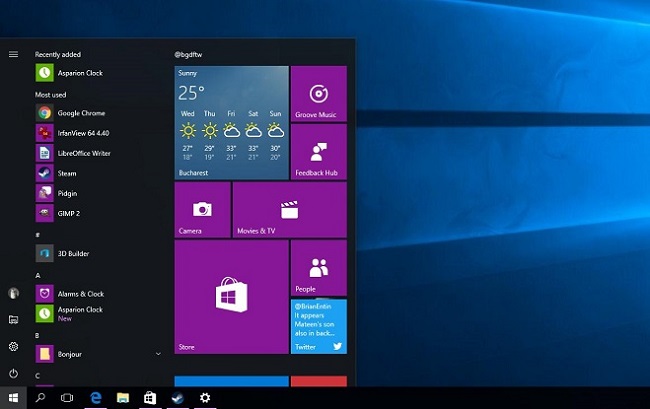Image resolution: width=650 pixels, height=409 pixels.
Task: Click the Most used heading
Action: click(50, 94)
